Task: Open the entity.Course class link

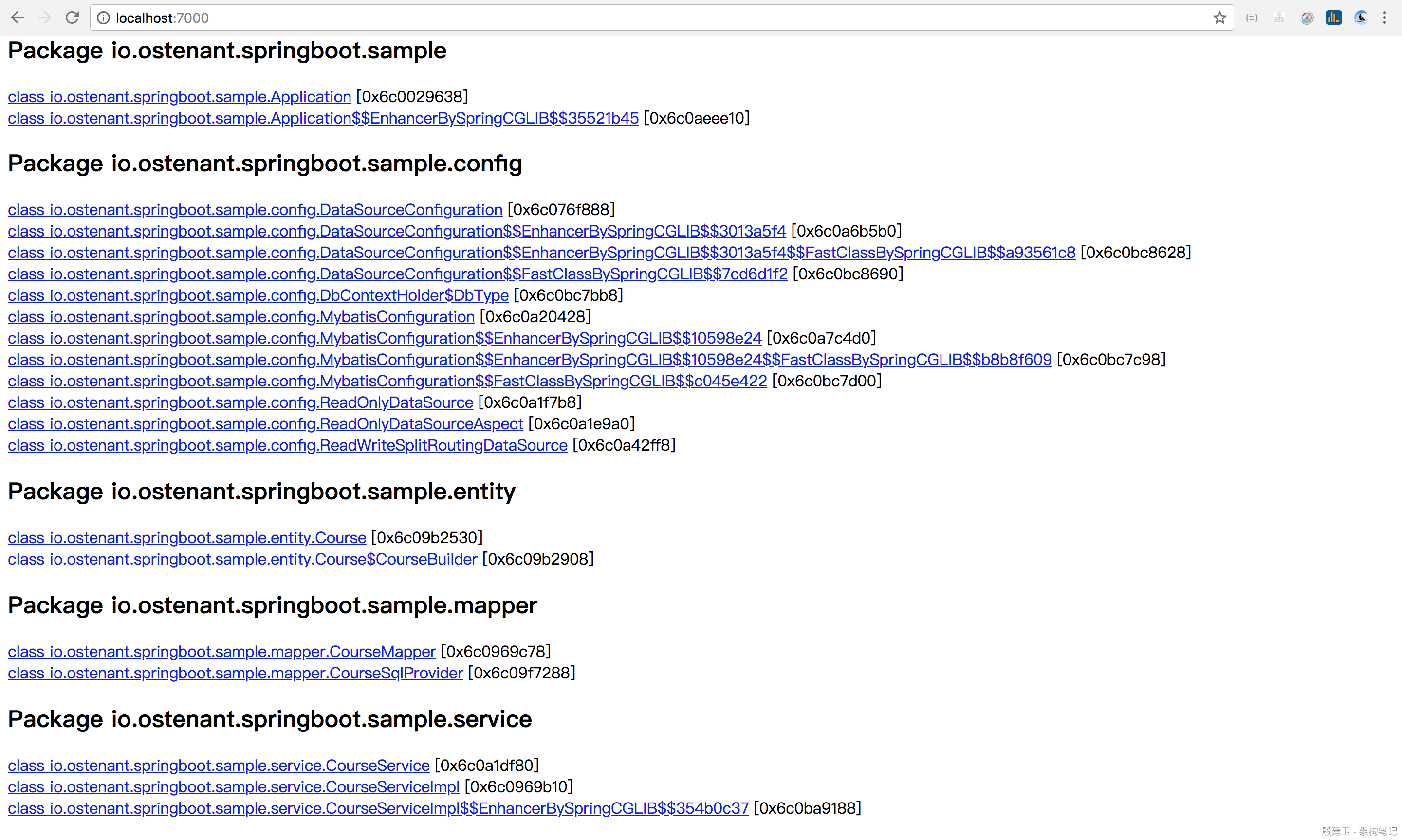Action: click(187, 538)
